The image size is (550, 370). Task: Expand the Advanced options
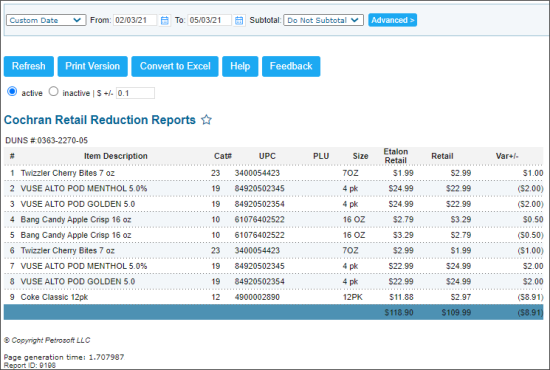(393, 20)
